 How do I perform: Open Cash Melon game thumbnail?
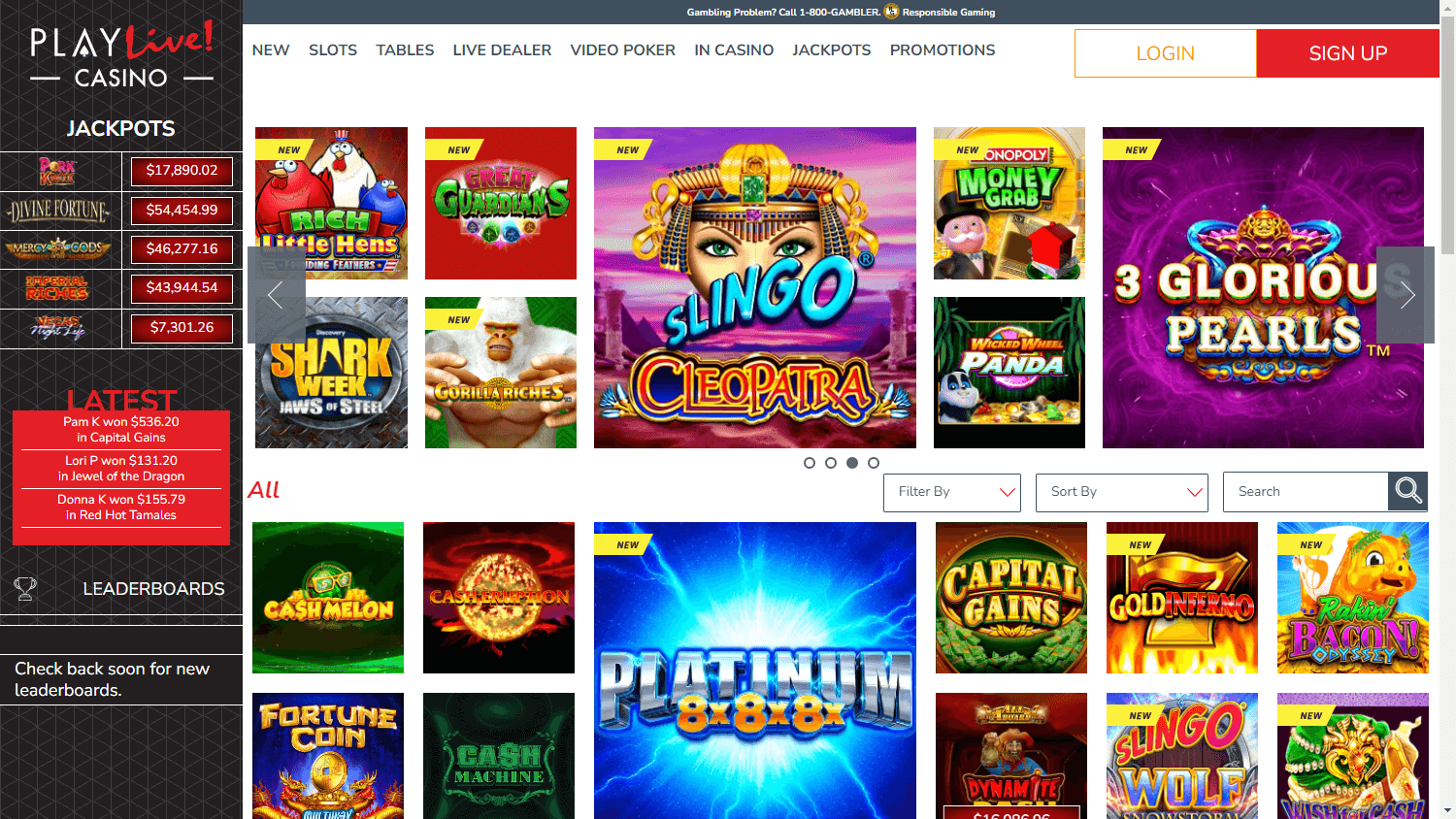(328, 598)
